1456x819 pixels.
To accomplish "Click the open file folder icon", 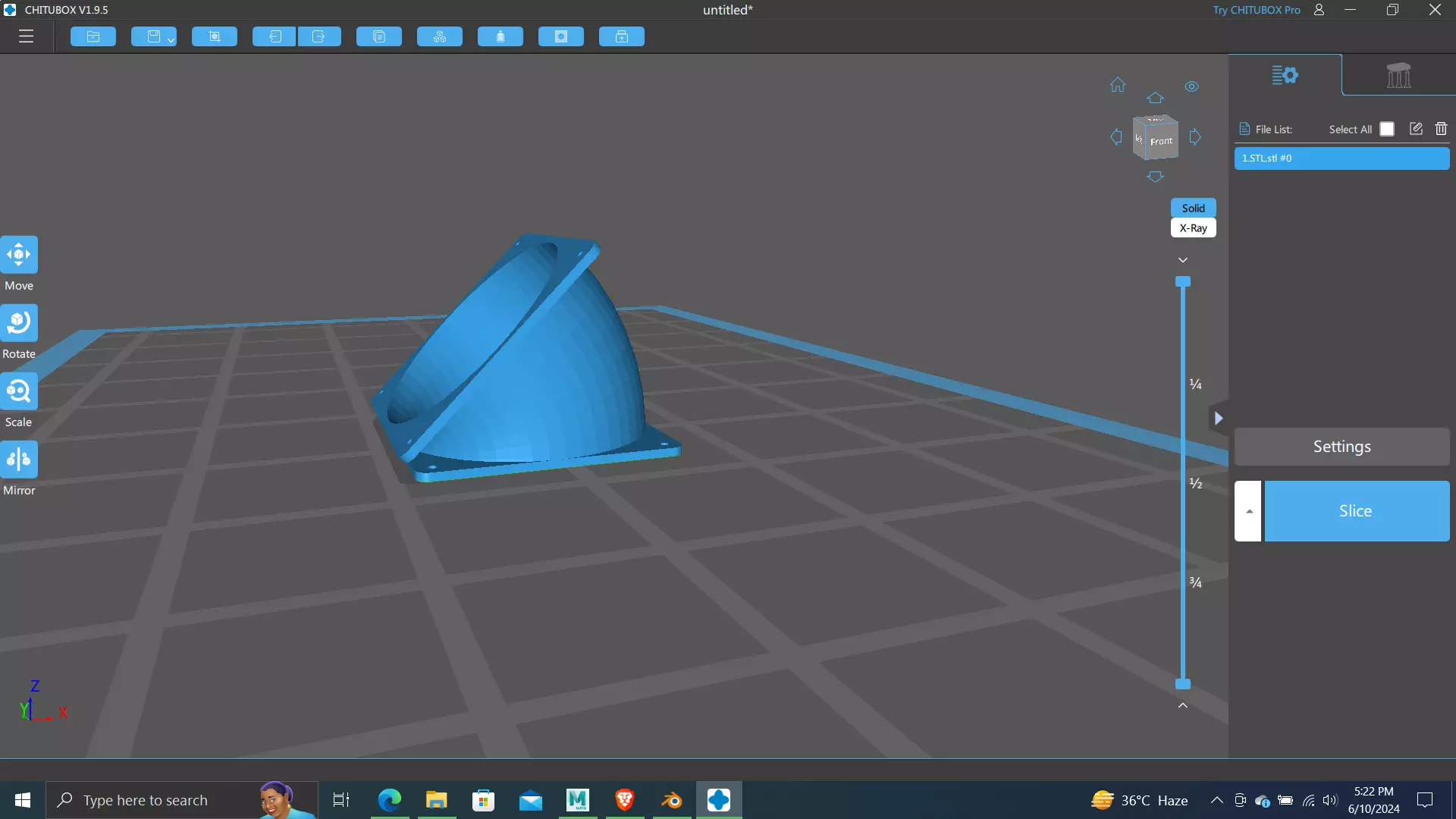I will point(93,36).
